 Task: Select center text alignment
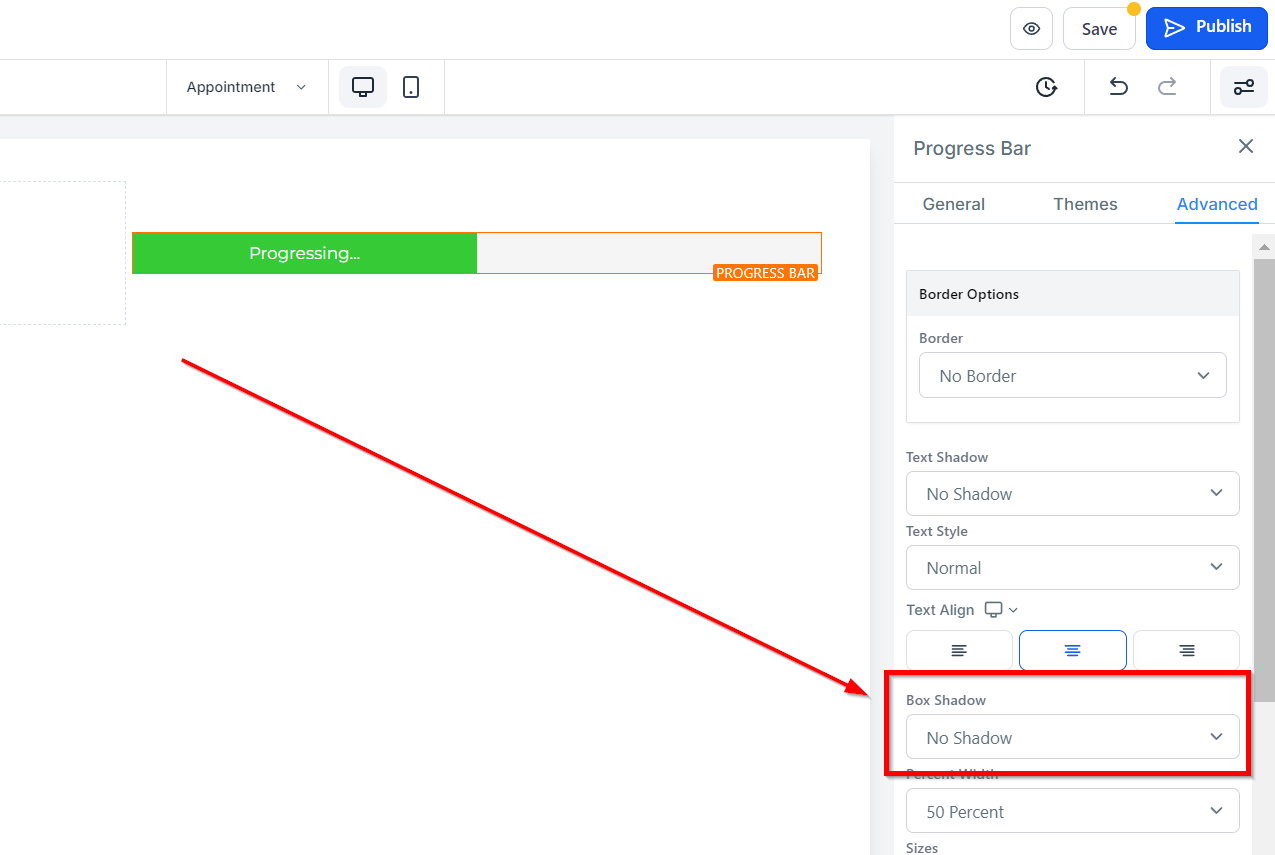(x=1073, y=650)
